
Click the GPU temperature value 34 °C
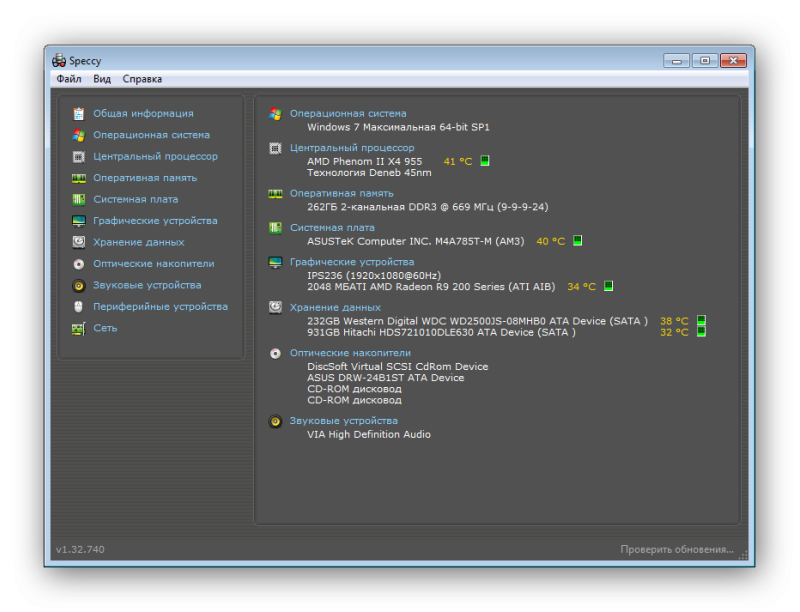pyautogui.click(x=582, y=287)
